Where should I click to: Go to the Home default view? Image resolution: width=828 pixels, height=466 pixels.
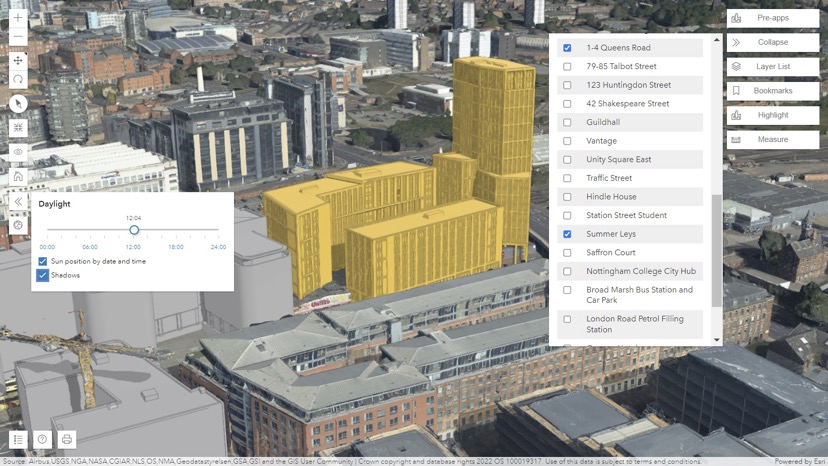[18, 177]
